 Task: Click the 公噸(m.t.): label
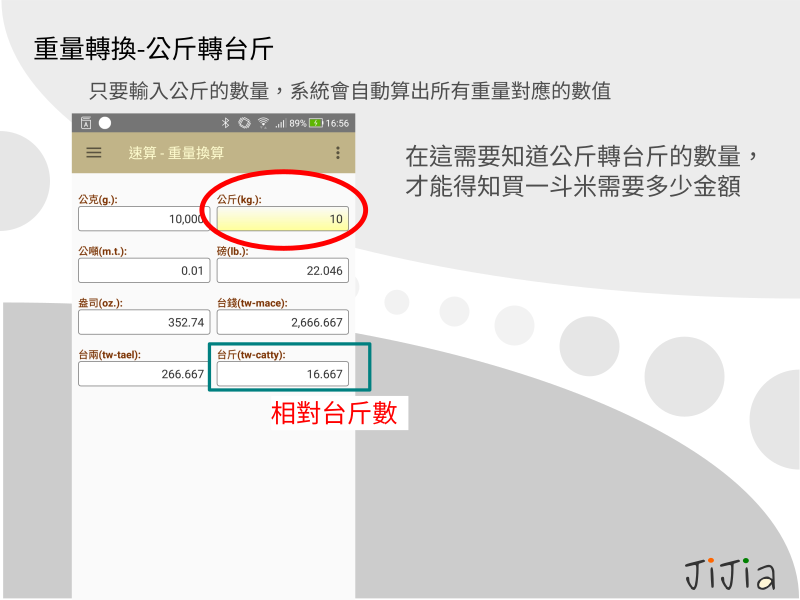point(103,251)
